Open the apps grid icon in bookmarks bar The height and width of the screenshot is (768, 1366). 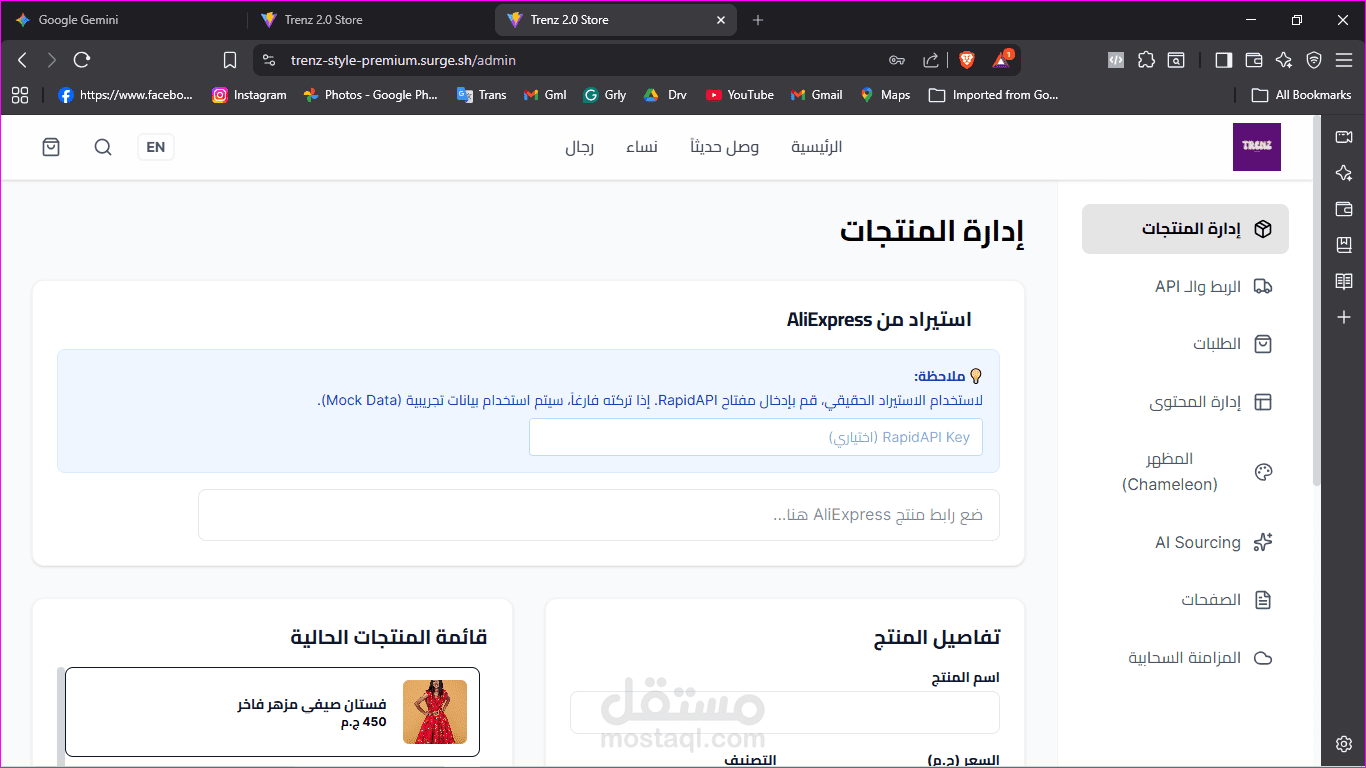[20, 95]
